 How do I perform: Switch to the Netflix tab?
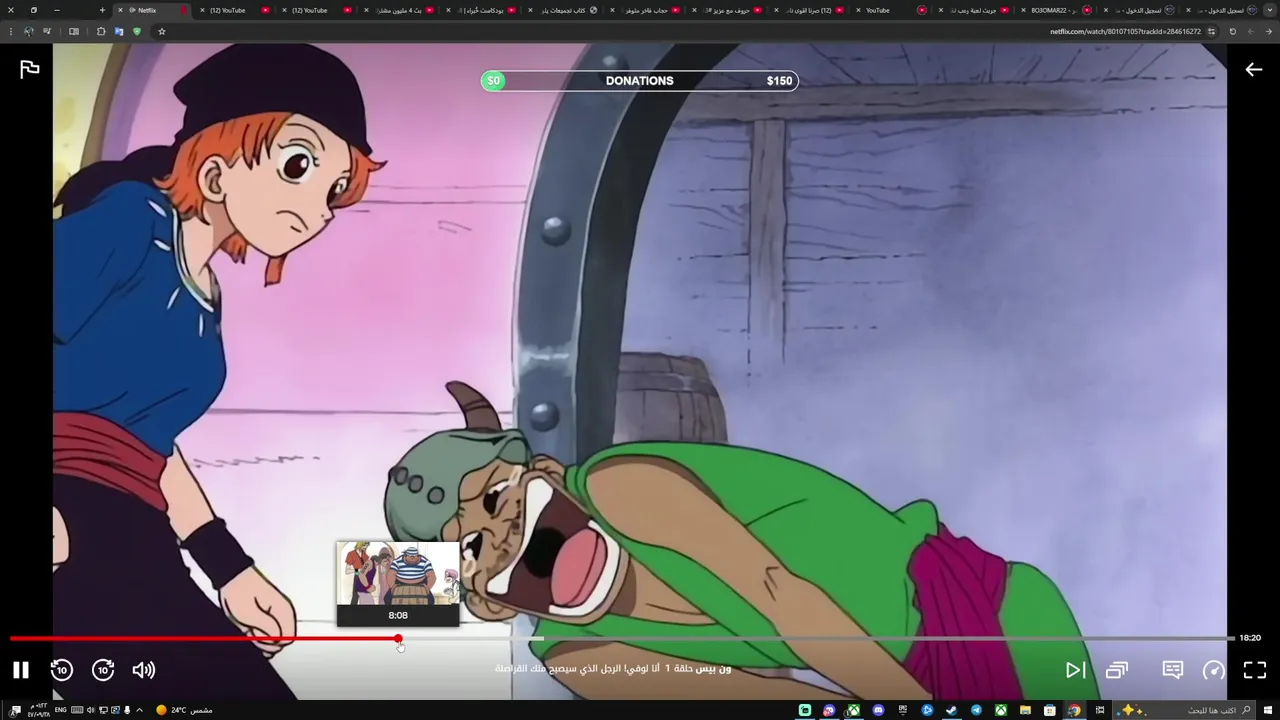coord(150,10)
